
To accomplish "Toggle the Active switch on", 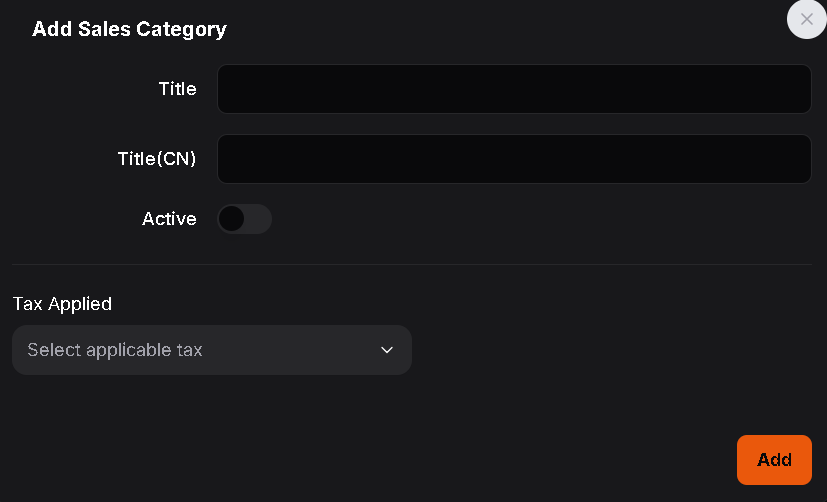I will (244, 219).
